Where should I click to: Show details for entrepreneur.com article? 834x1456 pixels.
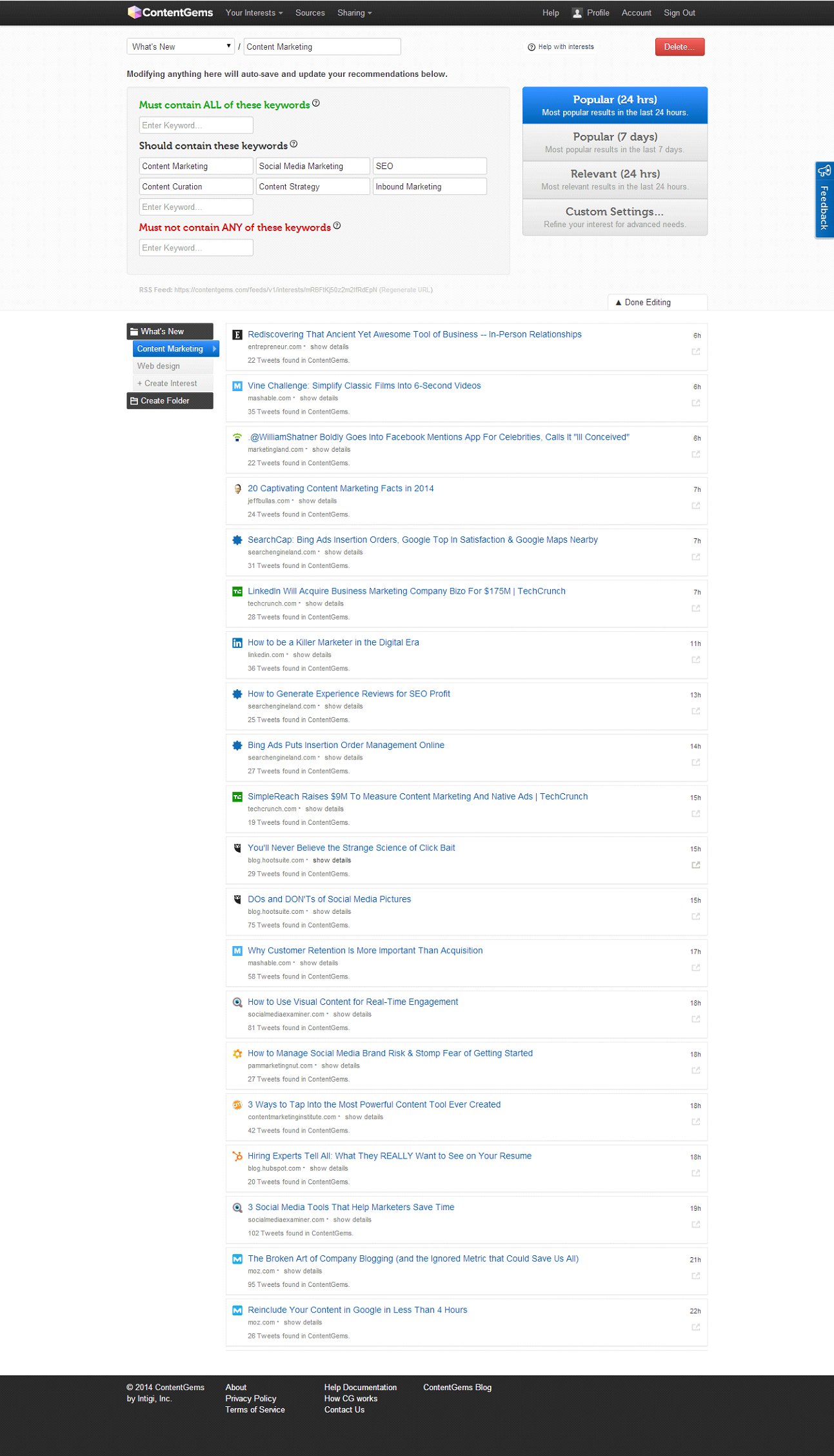330,347
